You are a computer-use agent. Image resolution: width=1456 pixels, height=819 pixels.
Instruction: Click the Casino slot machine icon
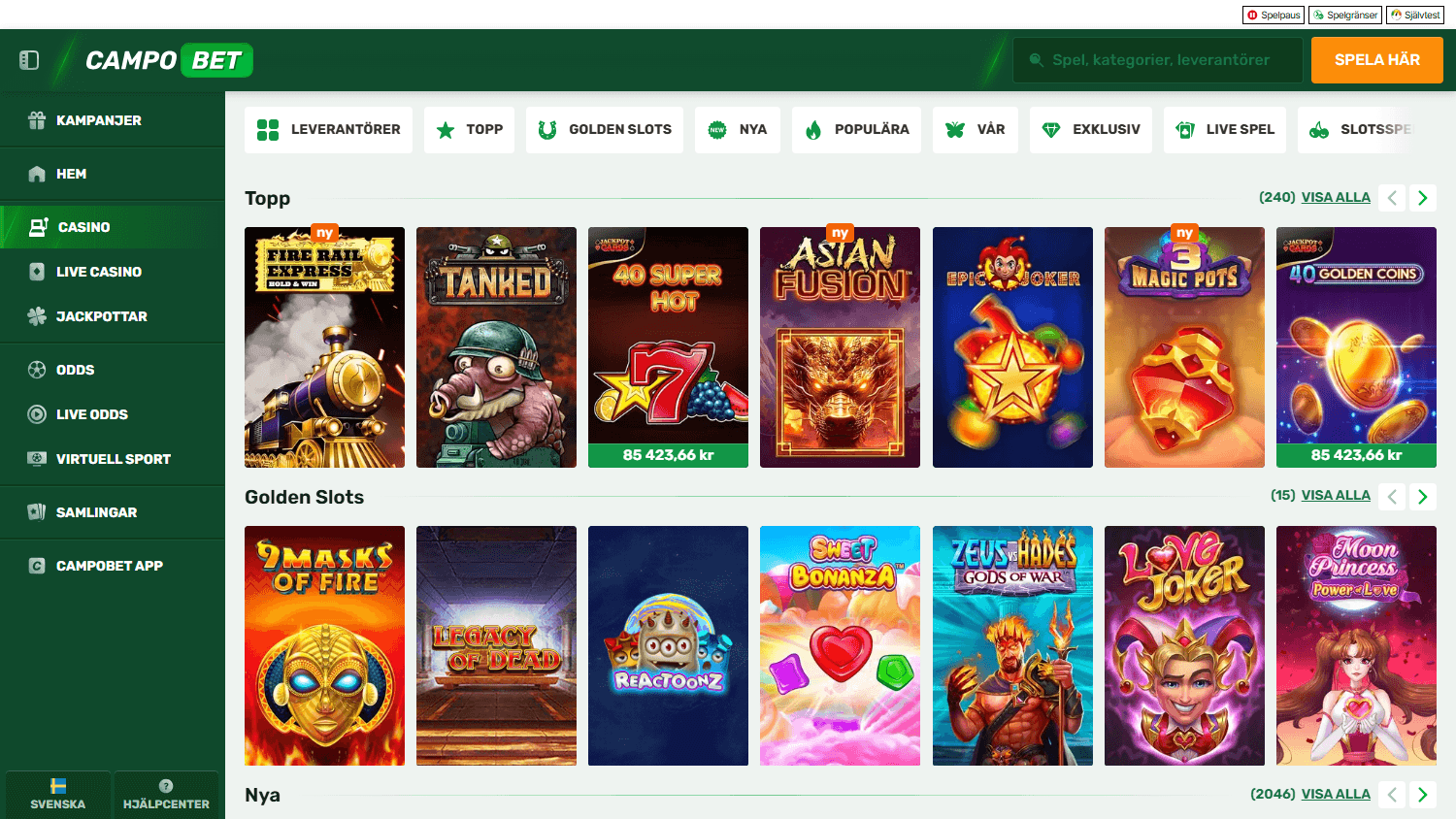click(39, 227)
